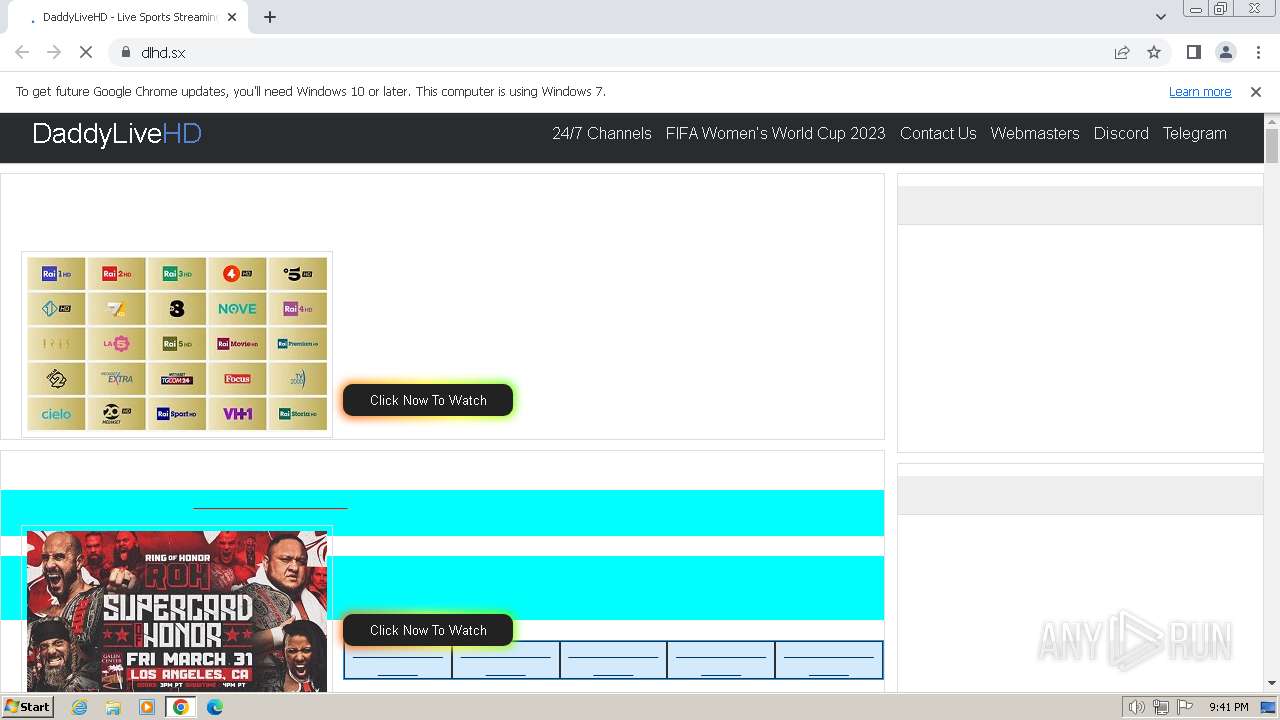
Task: Open the Contact Us page
Action: tap(938, 133)
